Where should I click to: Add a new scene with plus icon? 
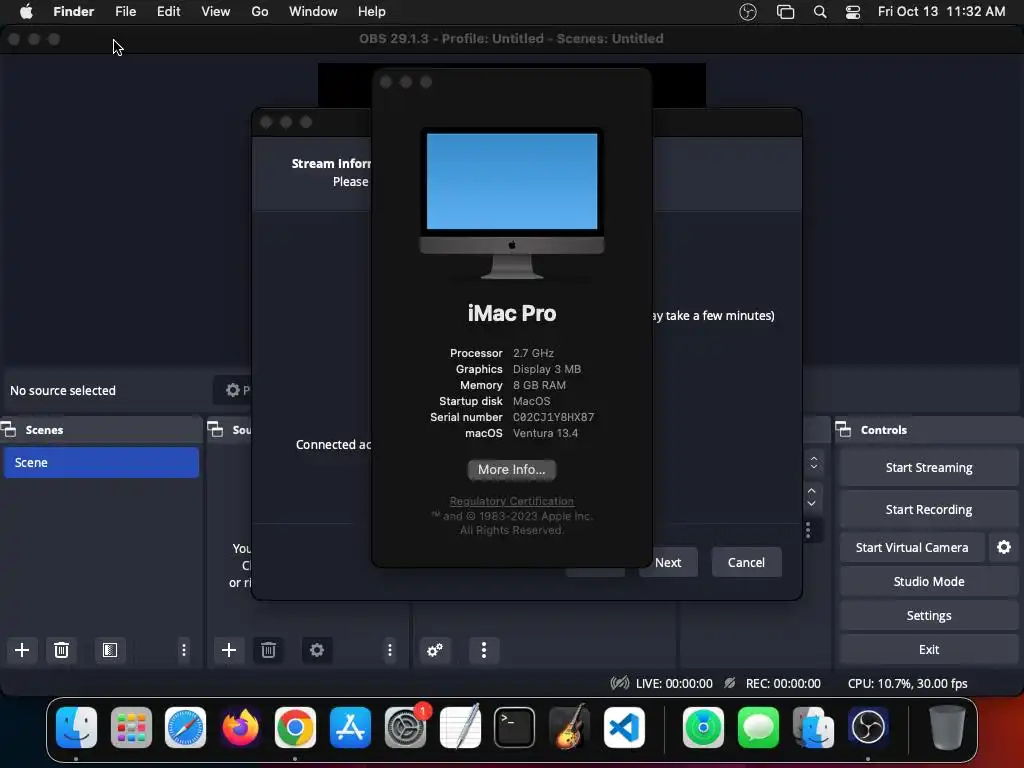pos(22,650)
